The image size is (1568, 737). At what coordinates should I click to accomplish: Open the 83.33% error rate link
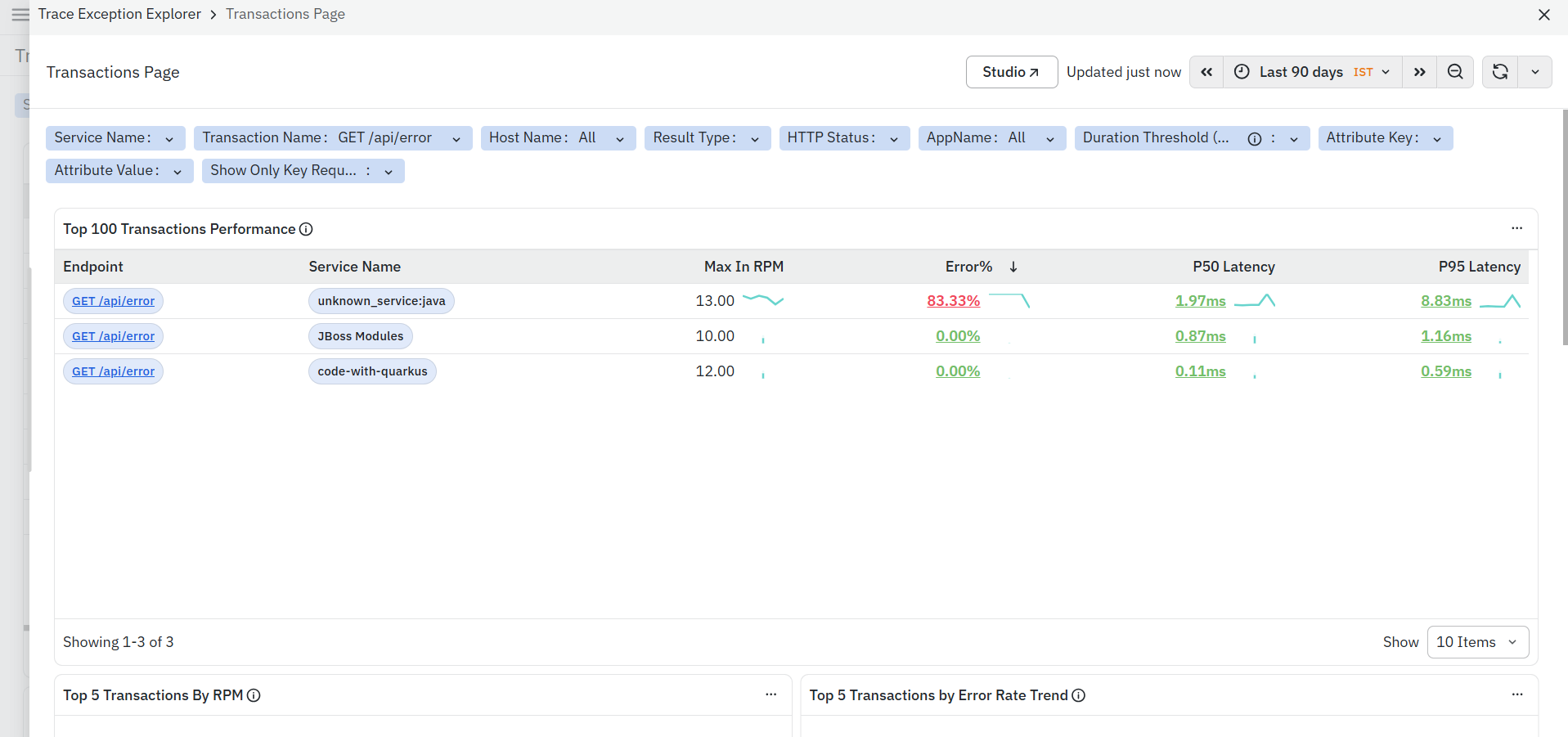tap(954, 301)
